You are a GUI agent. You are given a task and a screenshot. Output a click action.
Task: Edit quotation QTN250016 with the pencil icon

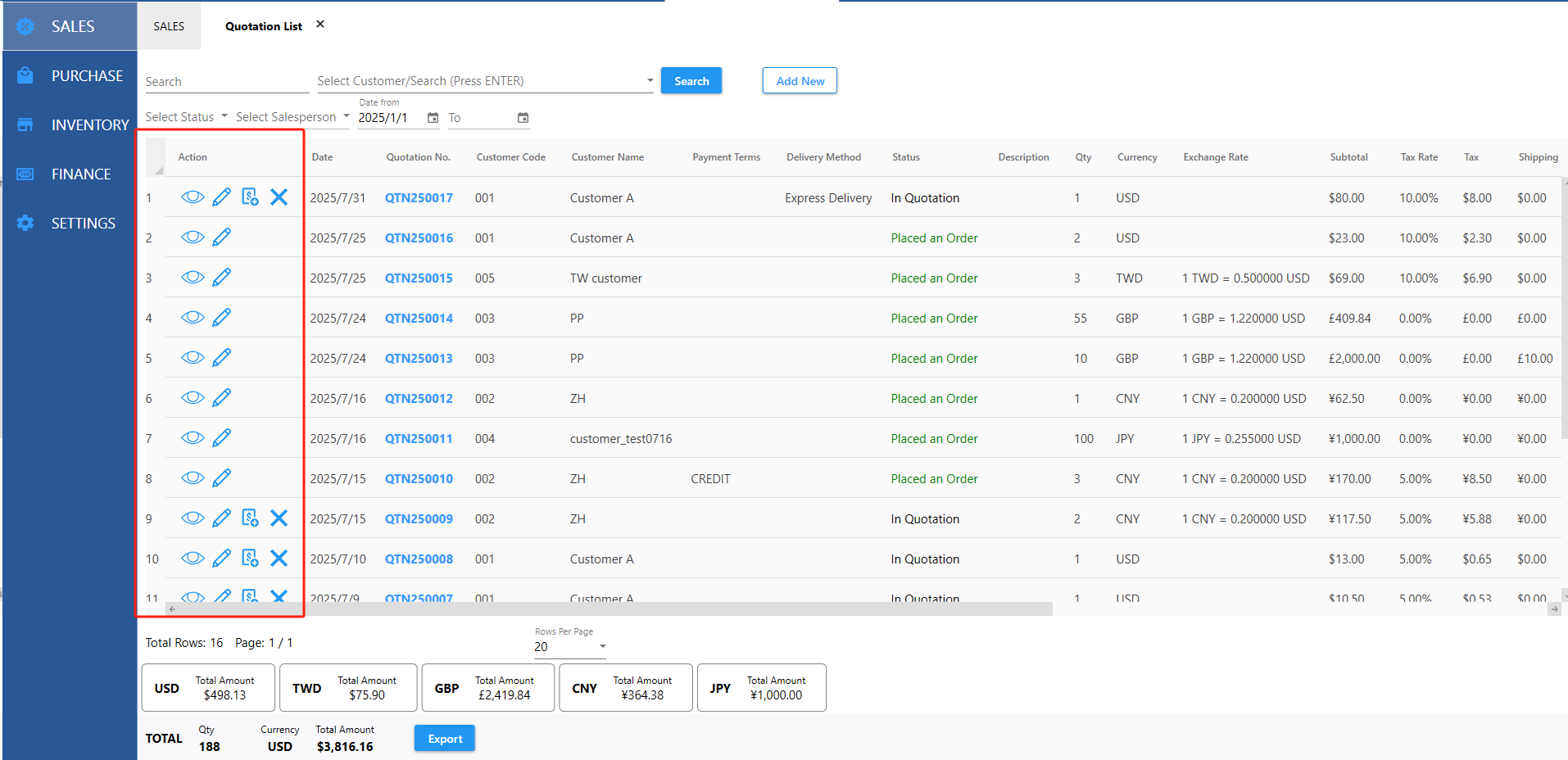pos(221,237)
